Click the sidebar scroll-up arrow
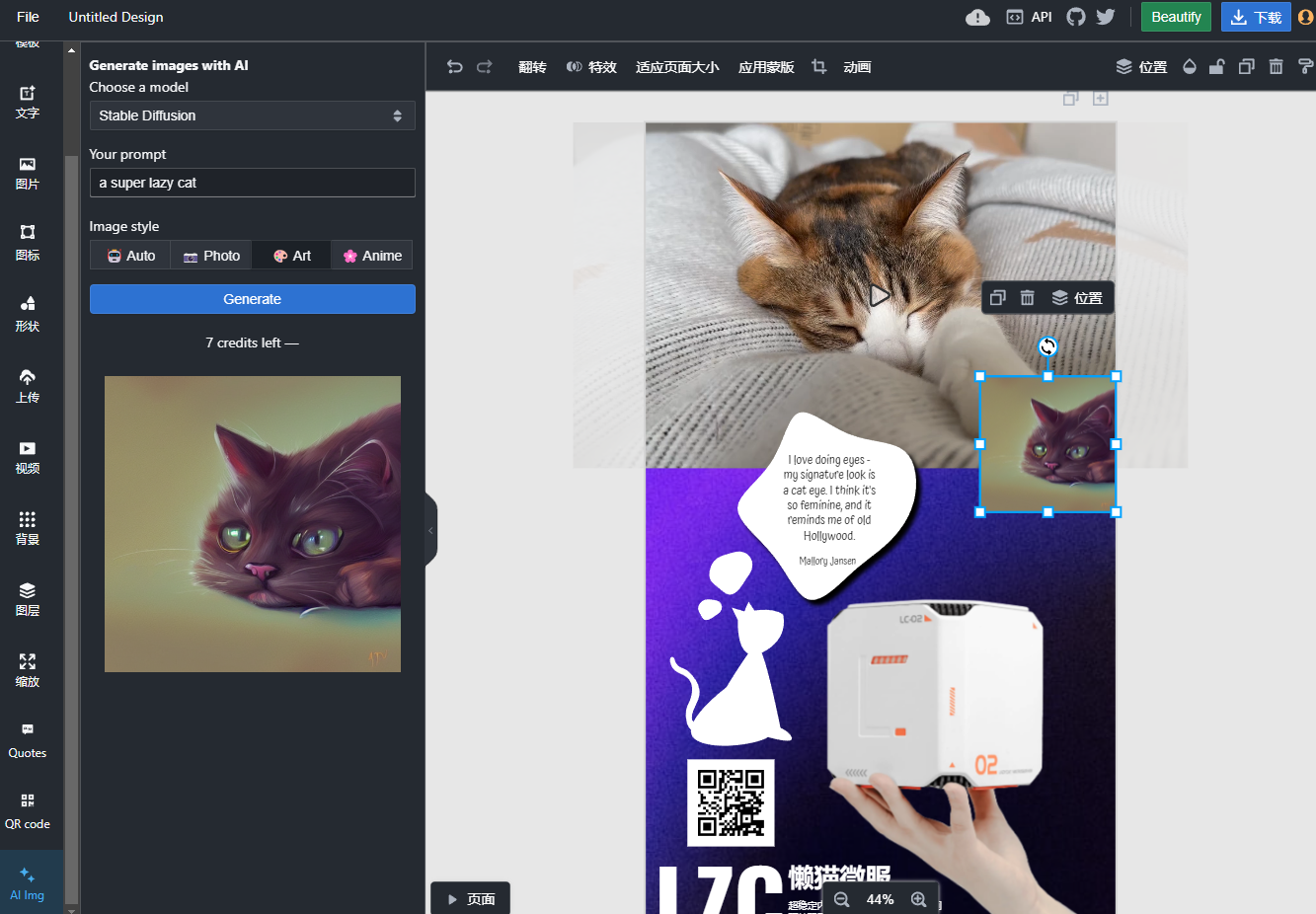 [x=71, y=49]
